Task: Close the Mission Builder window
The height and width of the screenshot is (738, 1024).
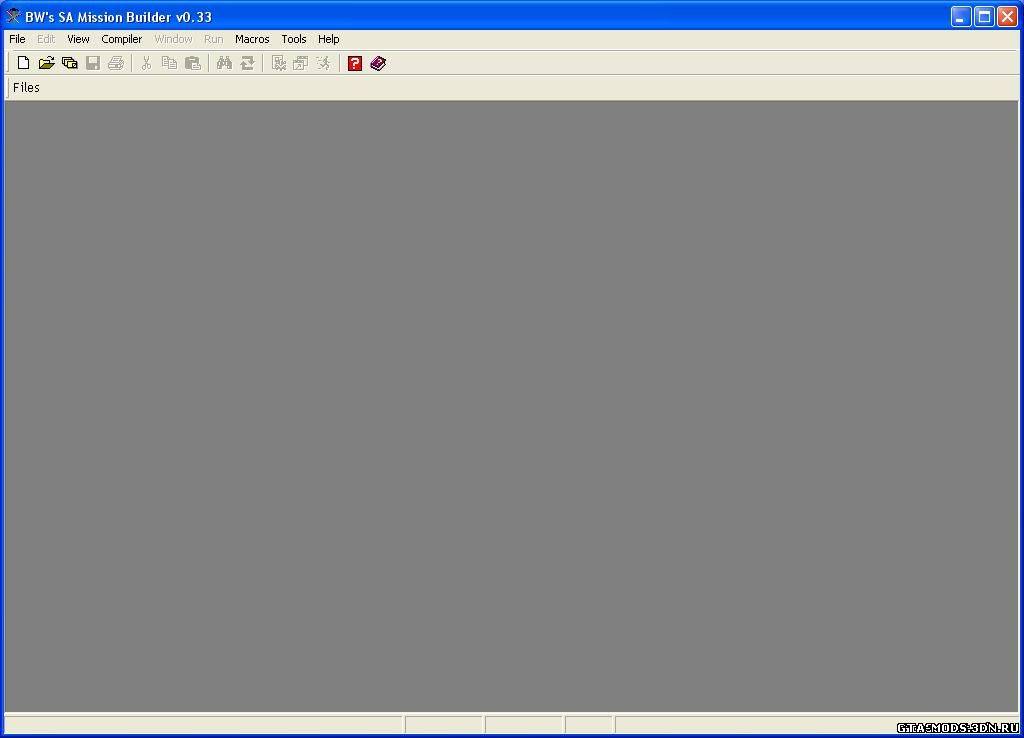Action: 1008,16
